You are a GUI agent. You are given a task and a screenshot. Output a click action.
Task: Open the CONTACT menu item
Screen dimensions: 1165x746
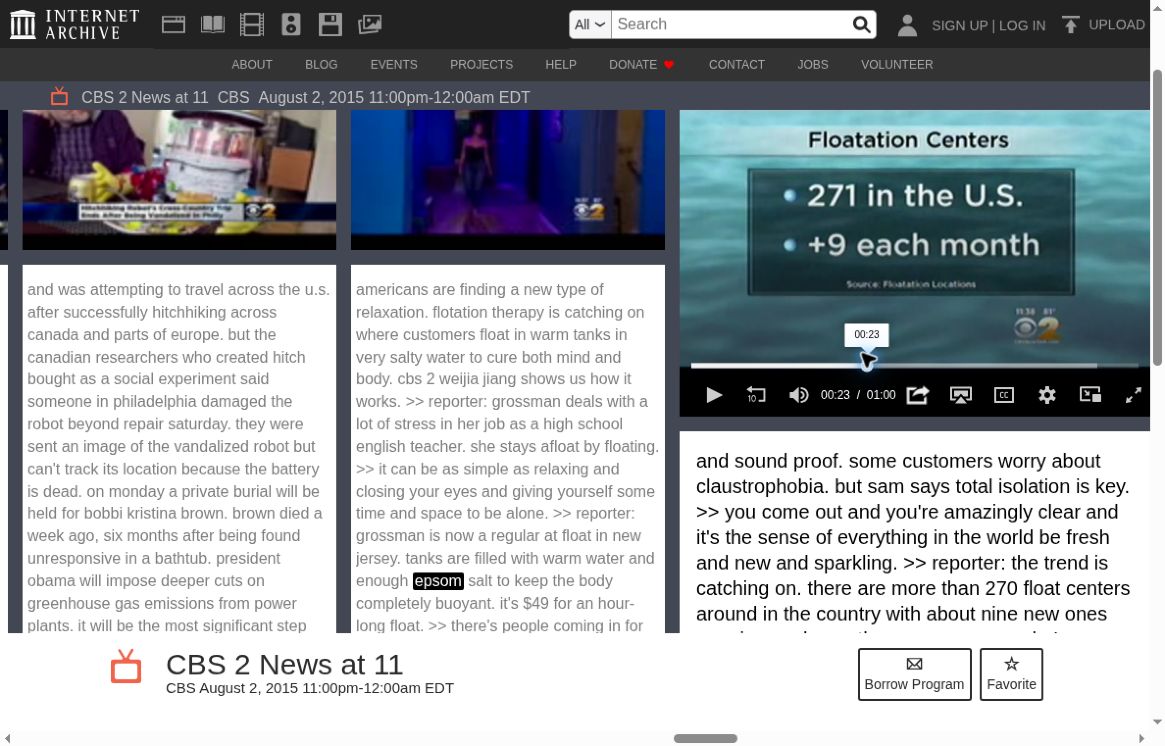coord(736,65)
